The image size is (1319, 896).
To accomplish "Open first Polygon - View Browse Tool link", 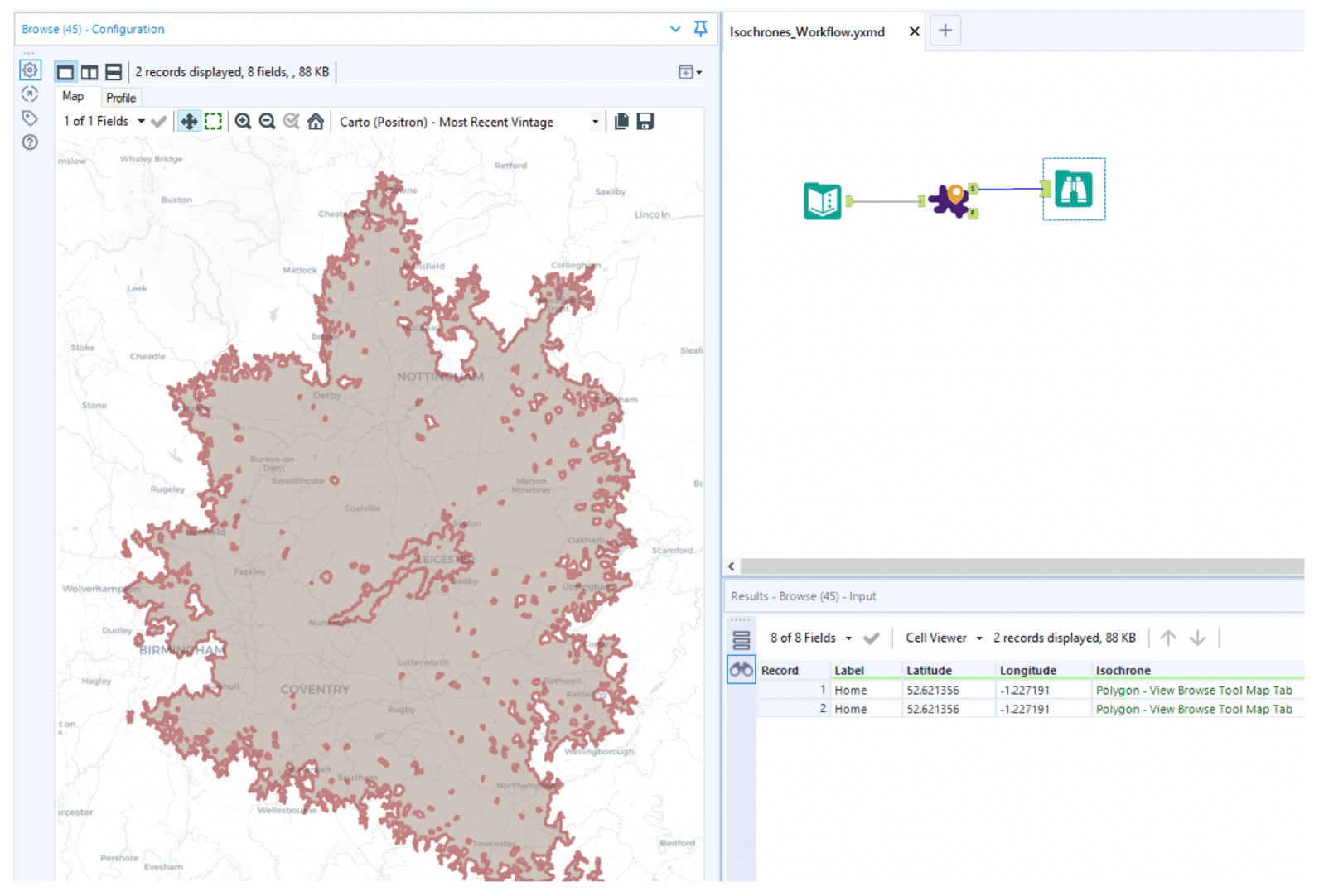I will click(x=1193, y=690).
